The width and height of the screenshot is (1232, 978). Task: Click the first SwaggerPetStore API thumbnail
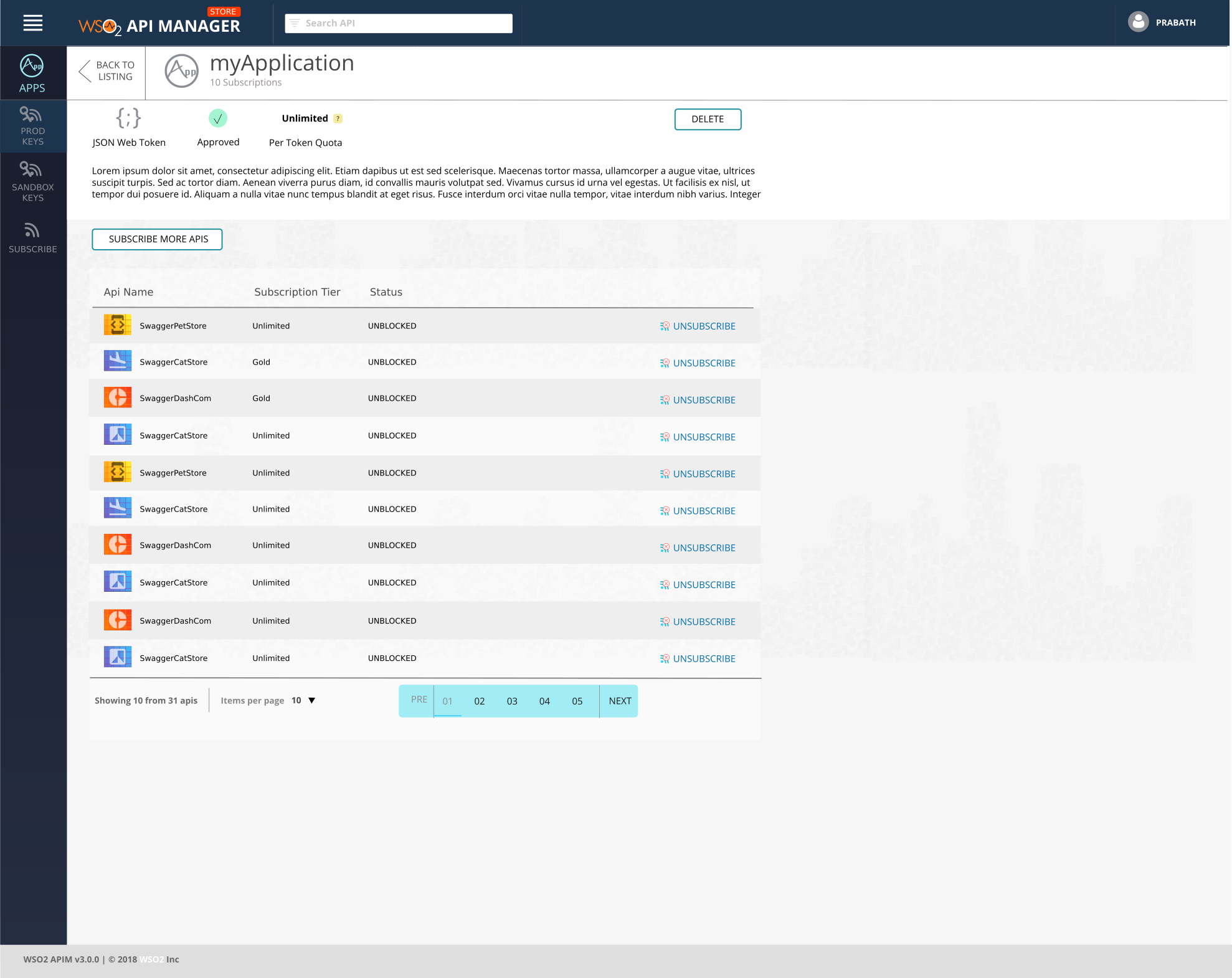(118, 325)
